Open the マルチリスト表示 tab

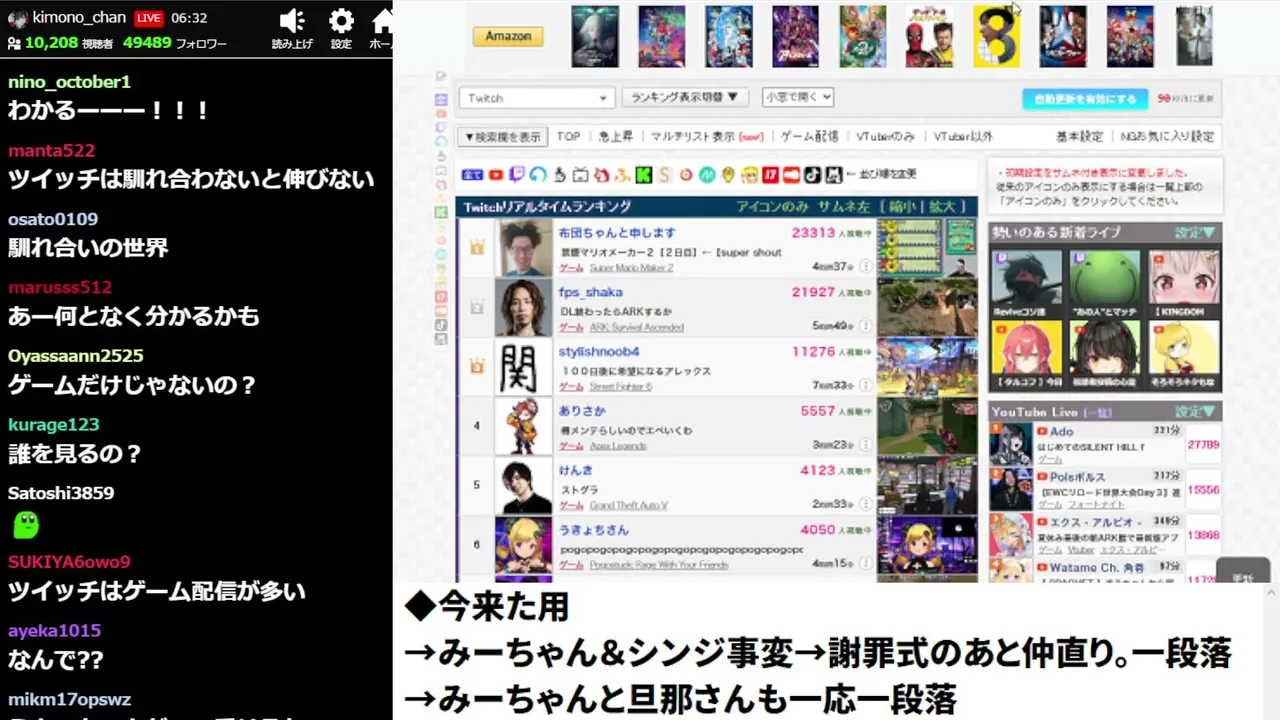click(x=707, y=136)
